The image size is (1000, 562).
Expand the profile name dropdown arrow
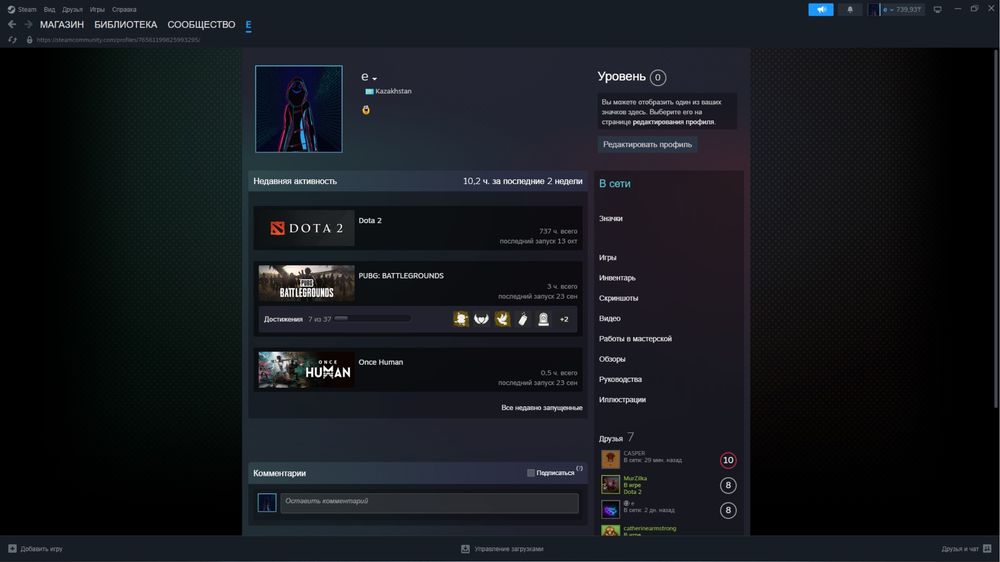(374, 78)
